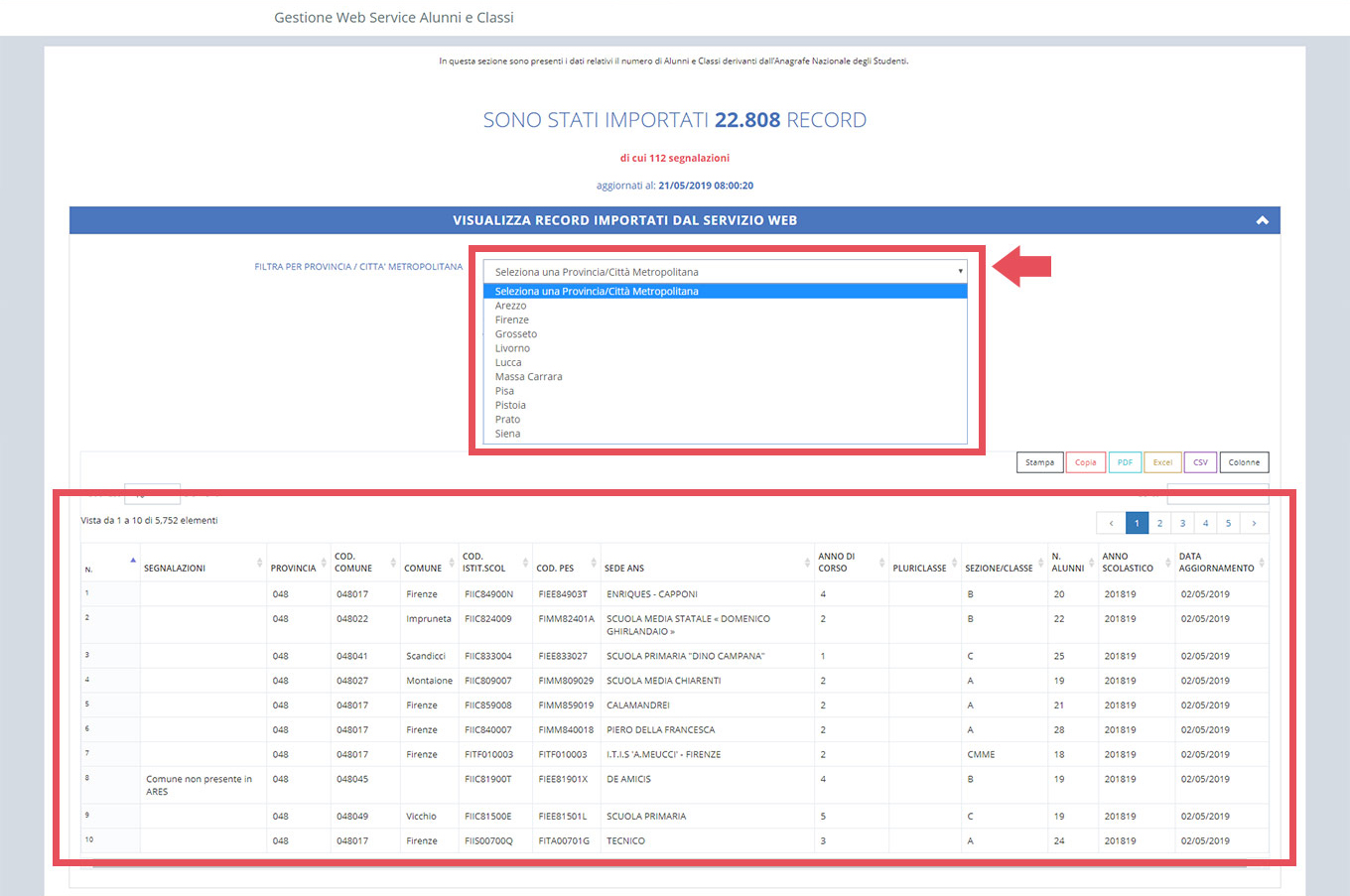Go to page 2 of results

1159,523
